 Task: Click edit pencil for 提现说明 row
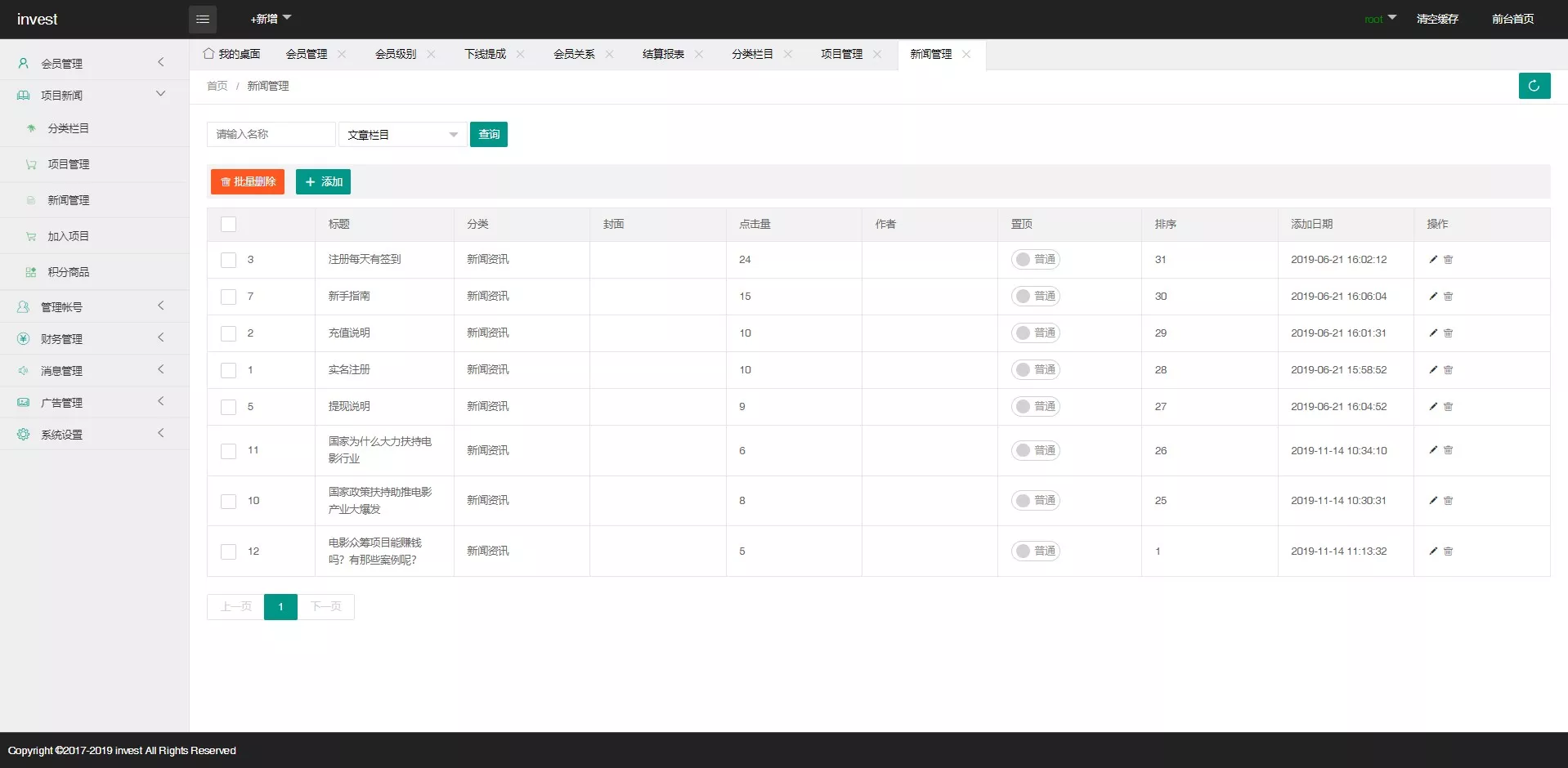click(x=1432, y=407)
